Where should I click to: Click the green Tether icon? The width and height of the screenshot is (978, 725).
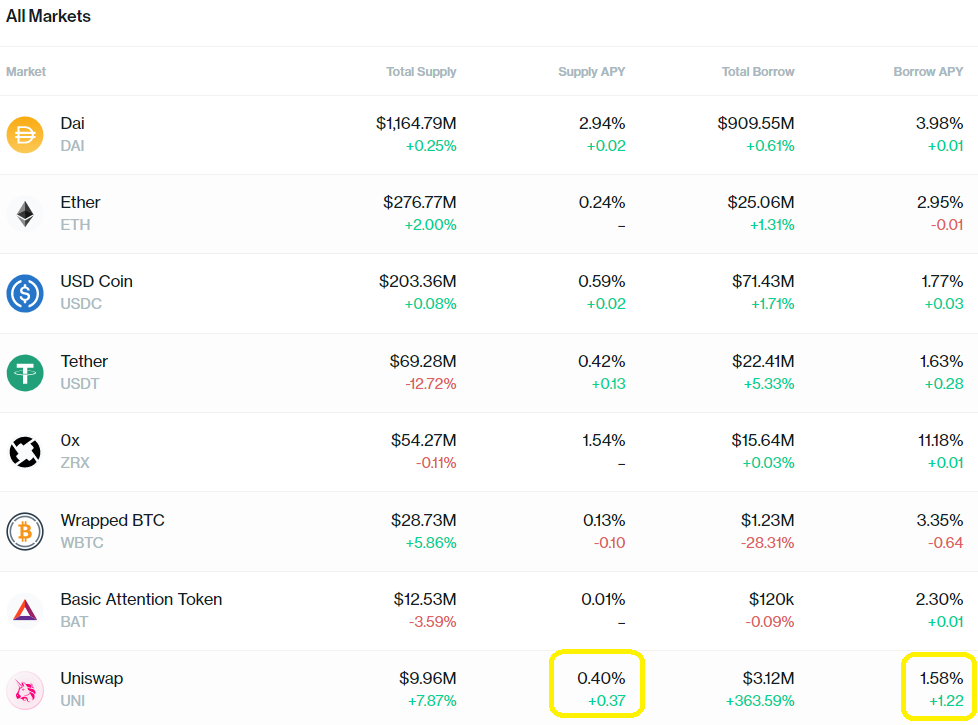point(25,372)
